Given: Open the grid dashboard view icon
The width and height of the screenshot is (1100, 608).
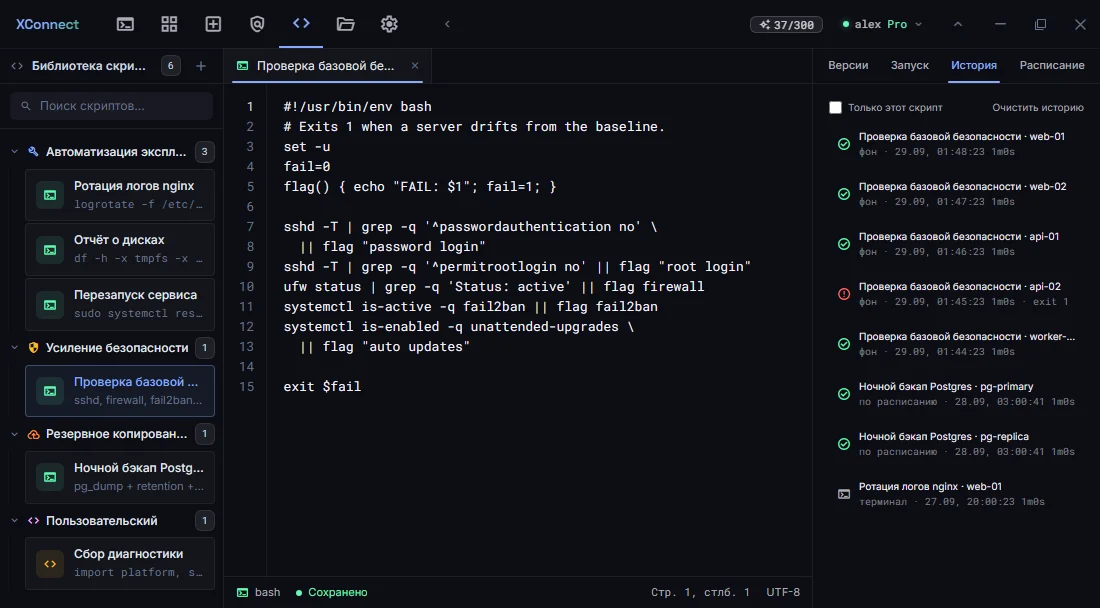Looking at the screenshot, I should click(169, 25).
